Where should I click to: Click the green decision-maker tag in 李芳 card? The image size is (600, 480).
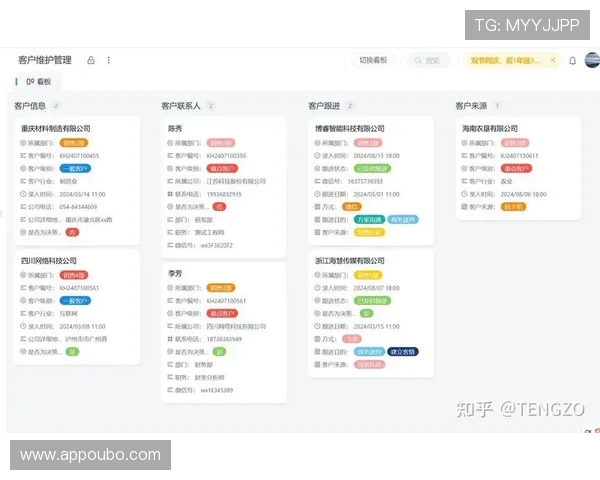click(219, 352)
